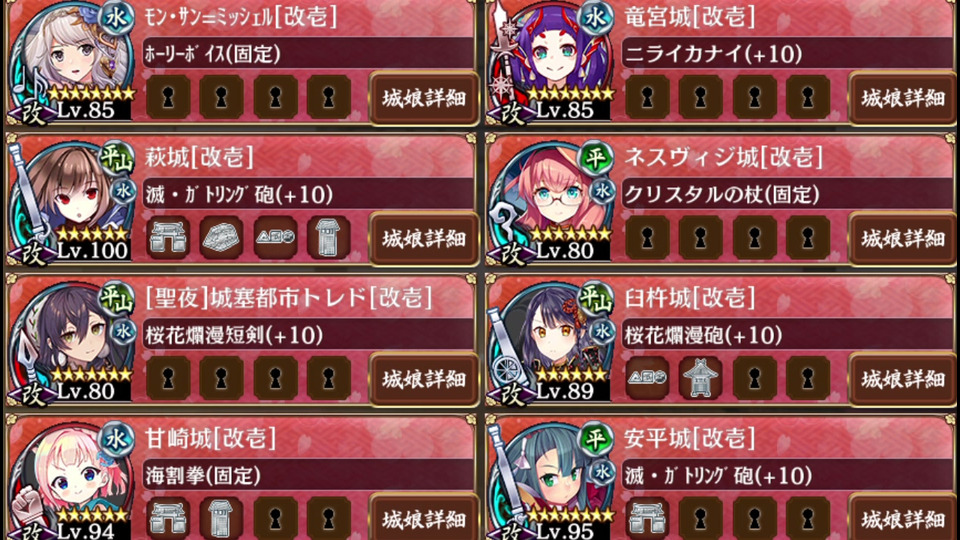Click last locked slot of ネスヴィジ城
This screenshot has width=960, height=540.
pos(808,238)
